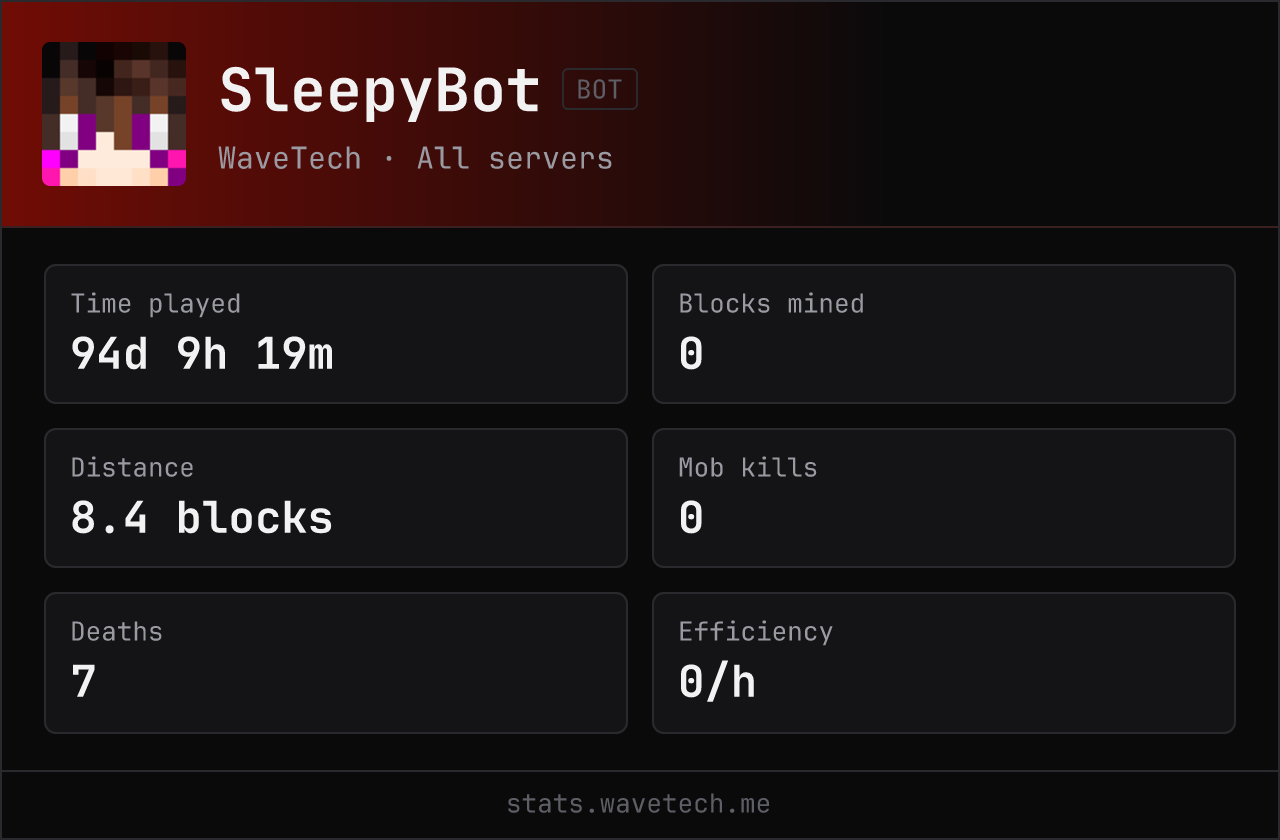Viewport: 1280px width, 840px height.
Task: Open the Efficiency stat card
Action: (944, 663)
